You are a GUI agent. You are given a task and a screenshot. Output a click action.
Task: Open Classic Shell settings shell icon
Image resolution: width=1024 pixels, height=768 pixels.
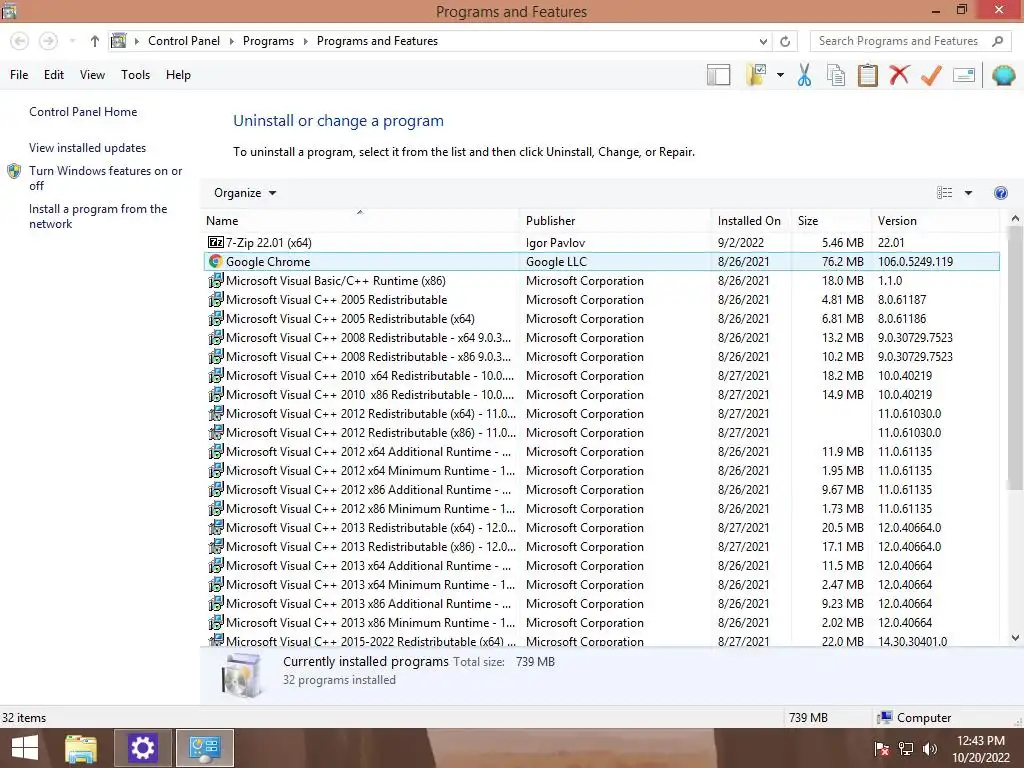coord(1004,75)
